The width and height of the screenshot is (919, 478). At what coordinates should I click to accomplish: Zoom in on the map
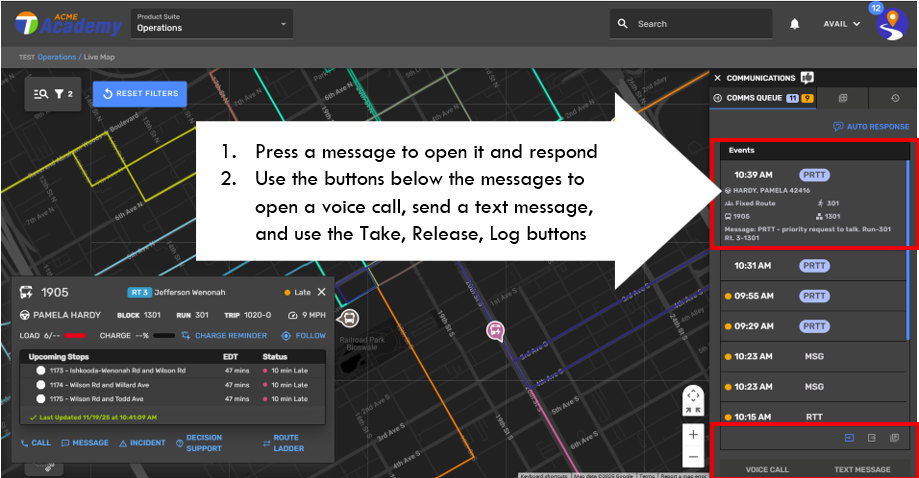click(693, 435)
